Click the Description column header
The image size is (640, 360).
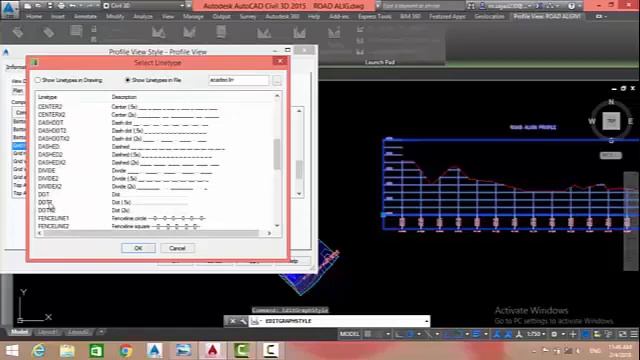point(124,97)
